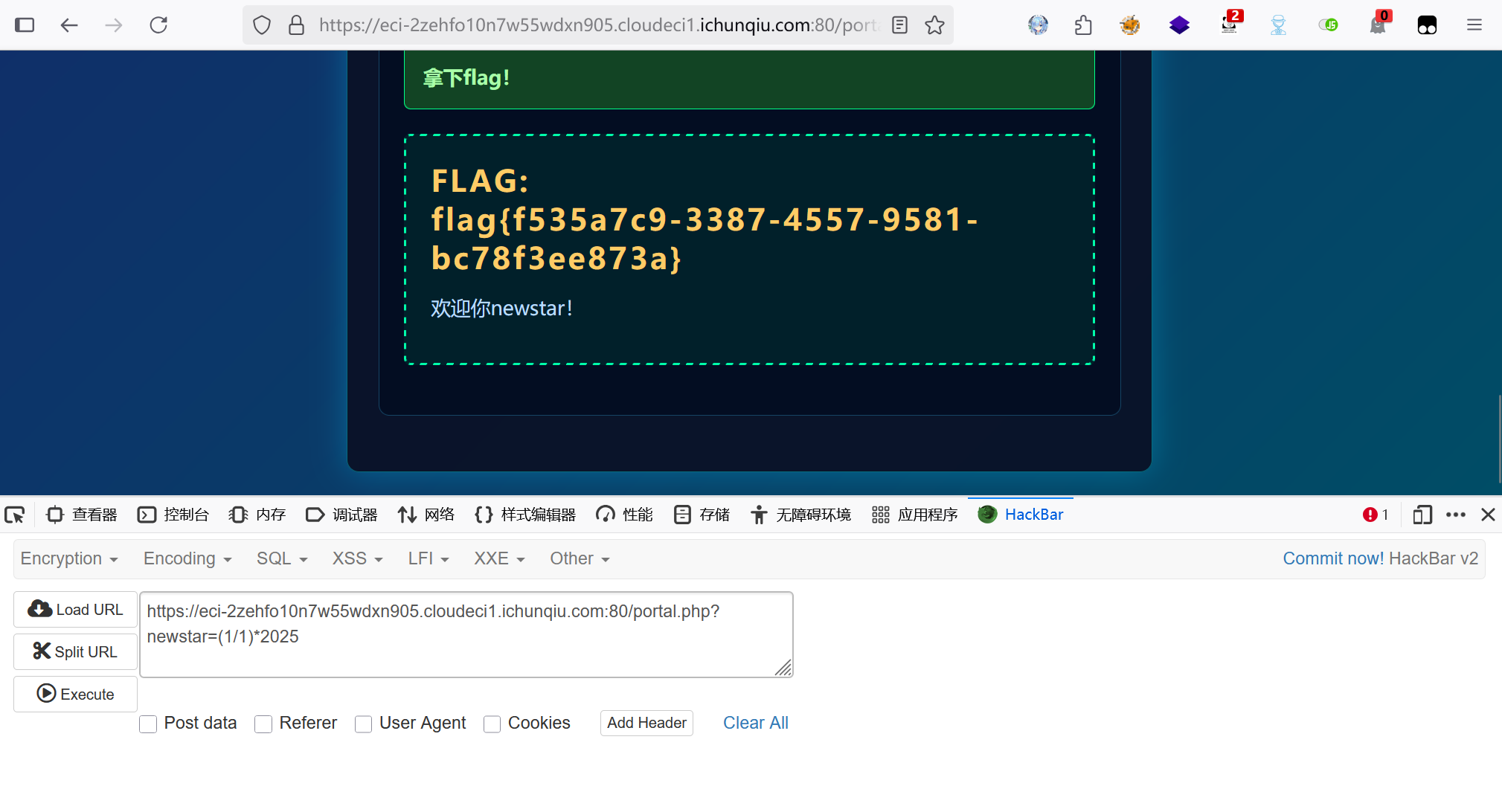The height and width of the screenshot is (812, 1502).
Task: Enable the Post data checkbox
Action: [148, 724]
